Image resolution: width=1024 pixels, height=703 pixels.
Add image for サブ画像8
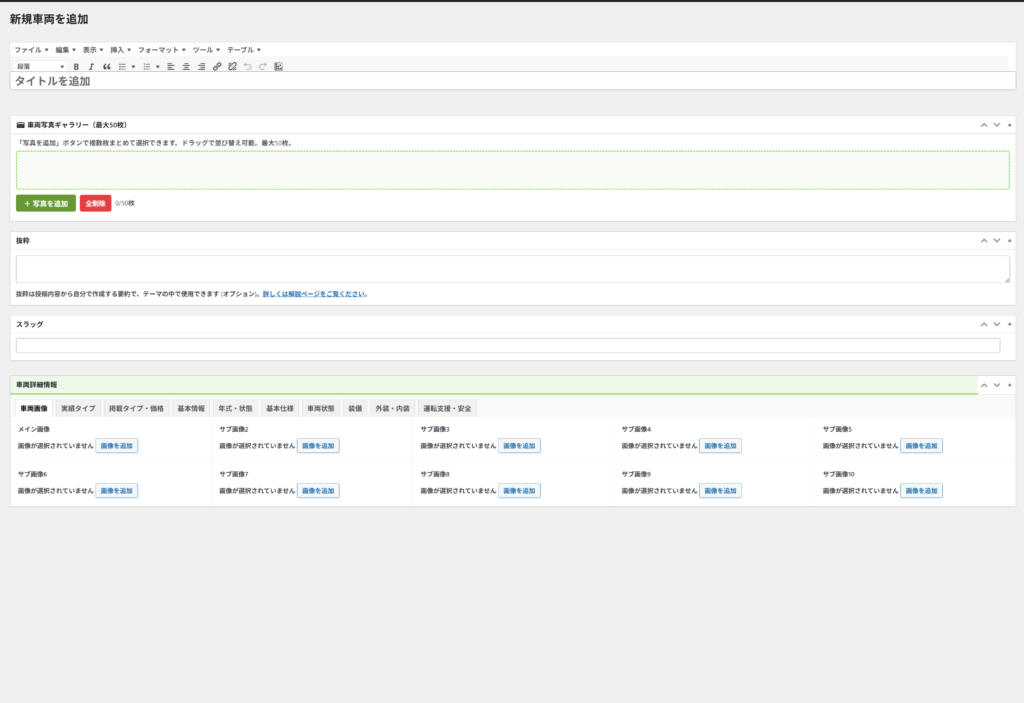(519, 491)
